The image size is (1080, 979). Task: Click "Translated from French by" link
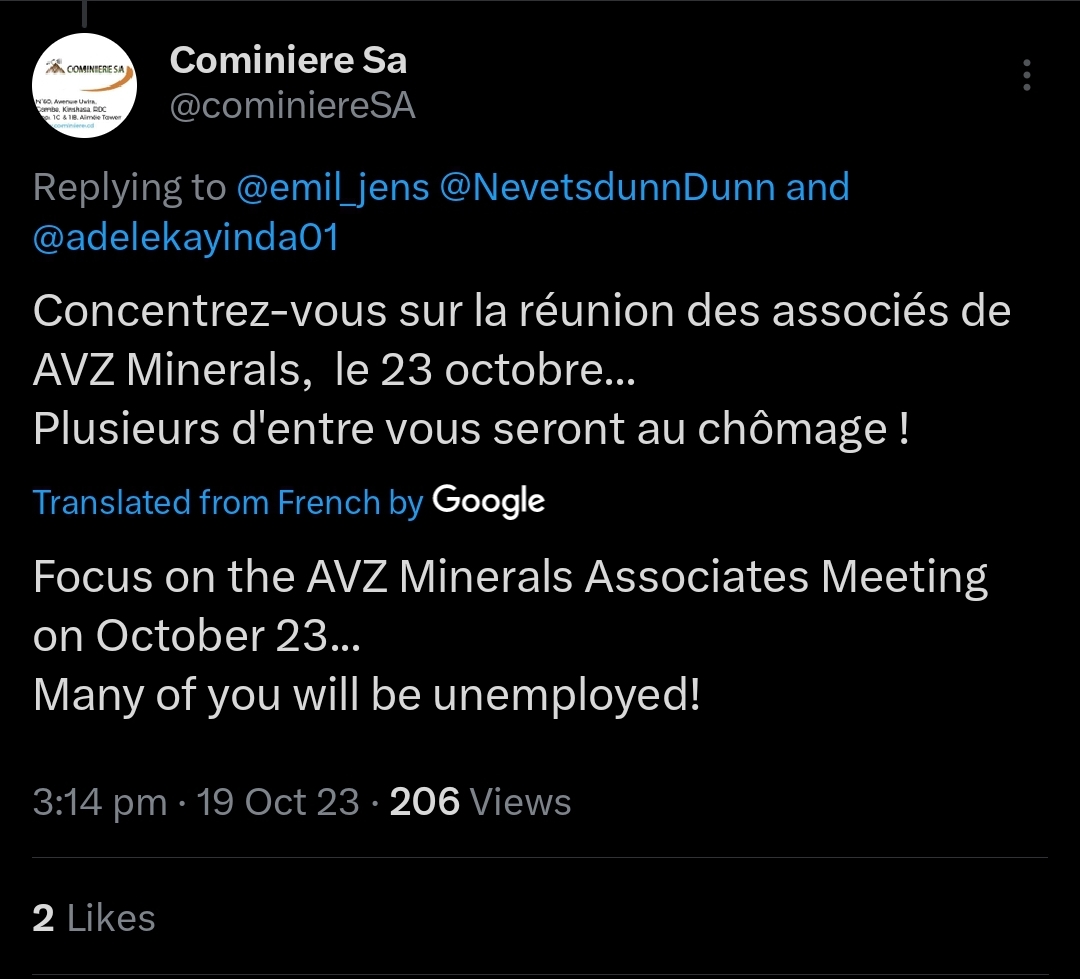228,502
